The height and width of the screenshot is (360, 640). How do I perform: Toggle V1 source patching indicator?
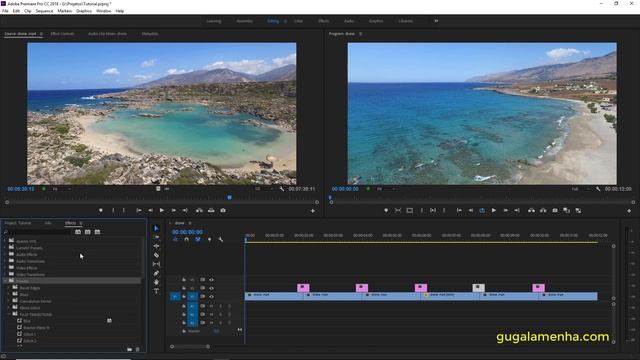[x=174, y=297]
